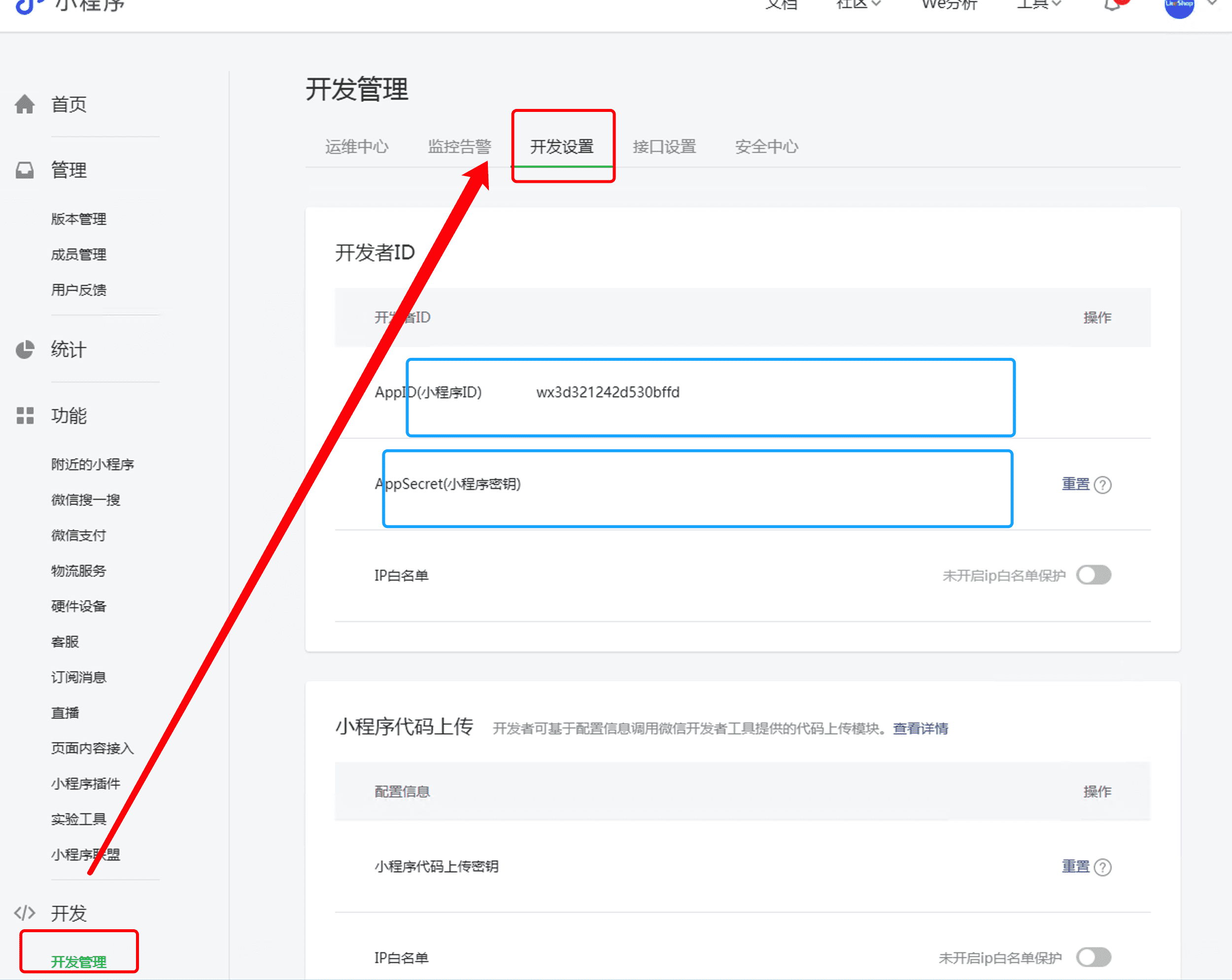Open the 查看详情 link
The height and width of the screenshot is (980, 1232).
(921, 729)
